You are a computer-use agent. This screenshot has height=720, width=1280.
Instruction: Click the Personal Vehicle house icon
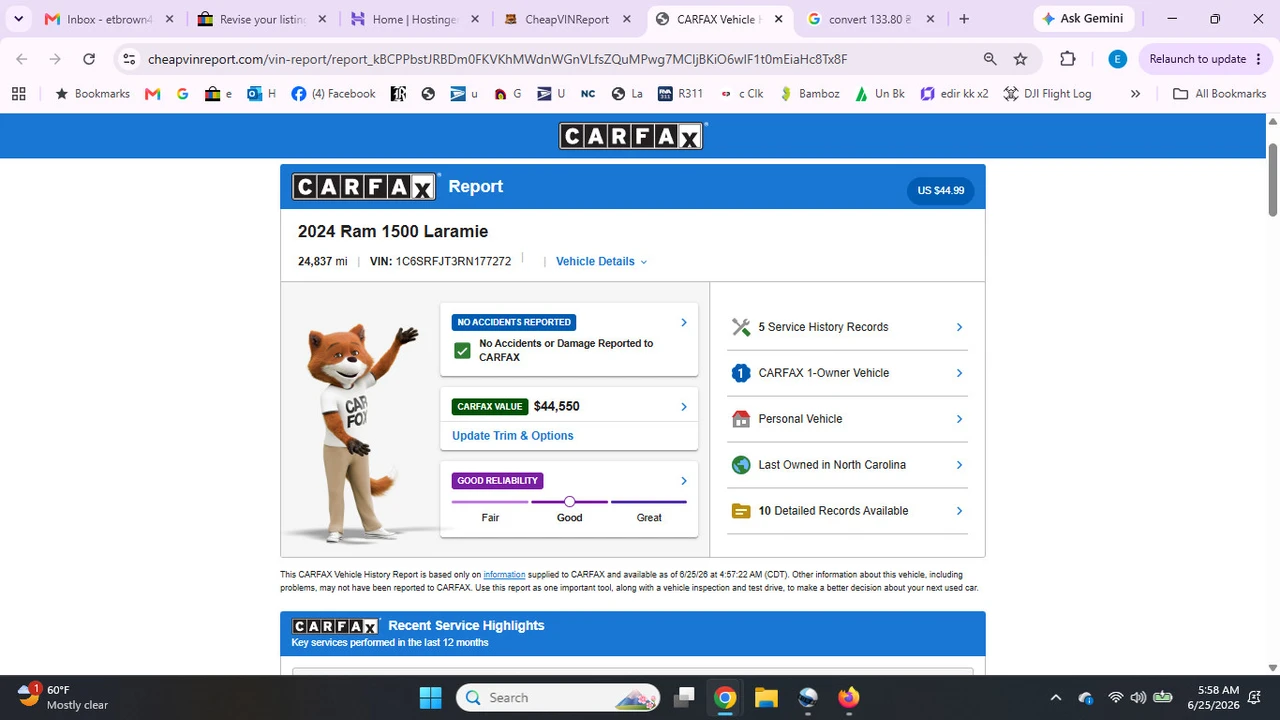coord(741,419)
